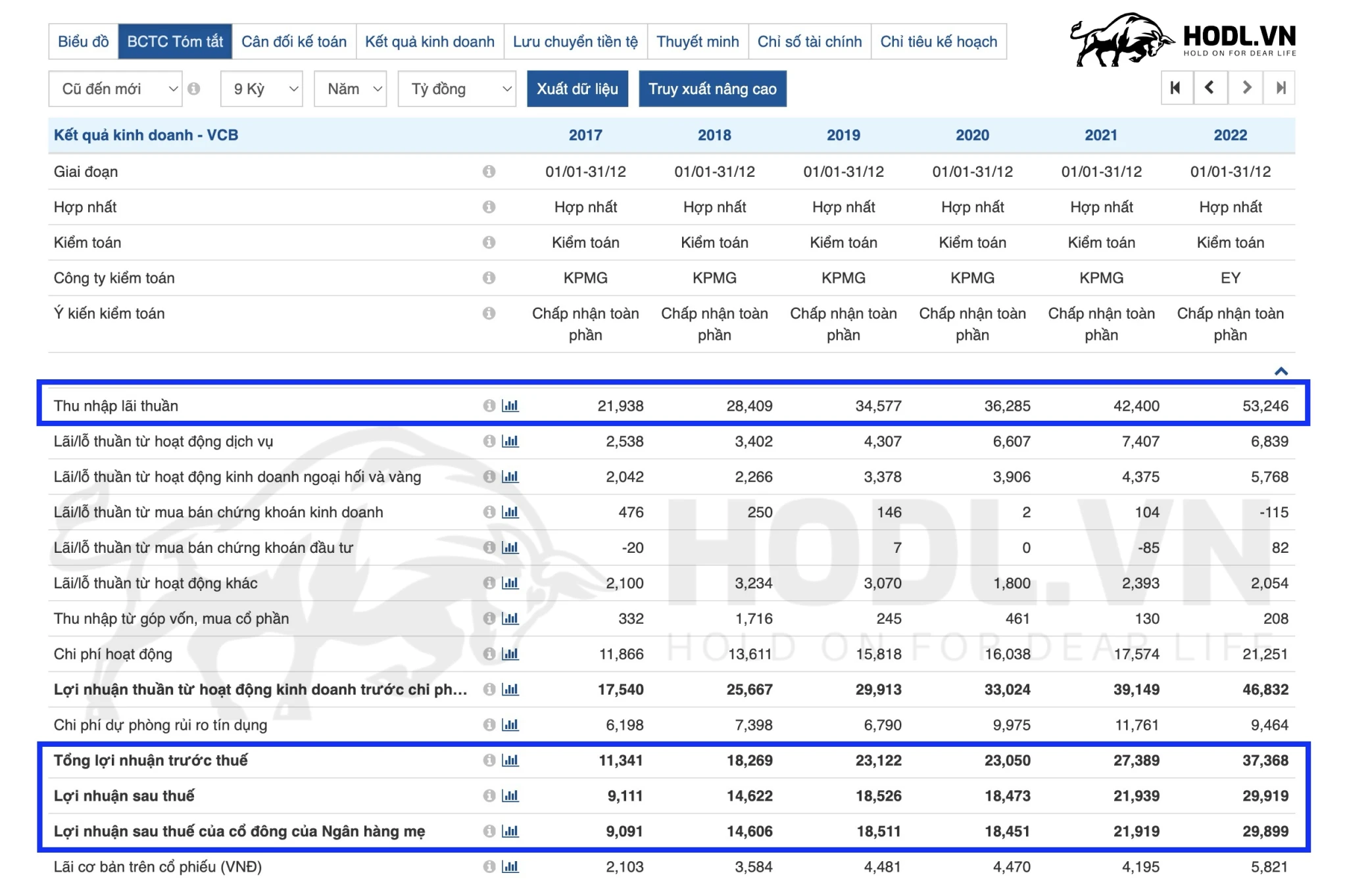Go to next period arrow

(1246, 87)
